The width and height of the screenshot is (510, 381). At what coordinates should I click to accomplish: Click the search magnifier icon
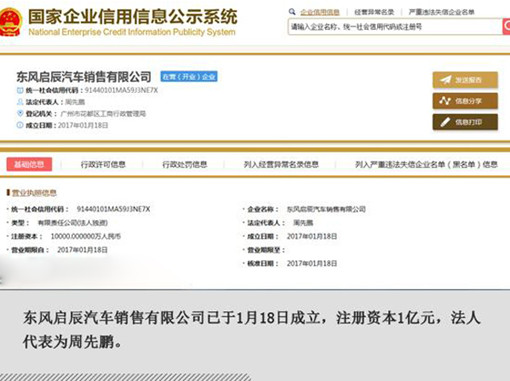(292, 12)
